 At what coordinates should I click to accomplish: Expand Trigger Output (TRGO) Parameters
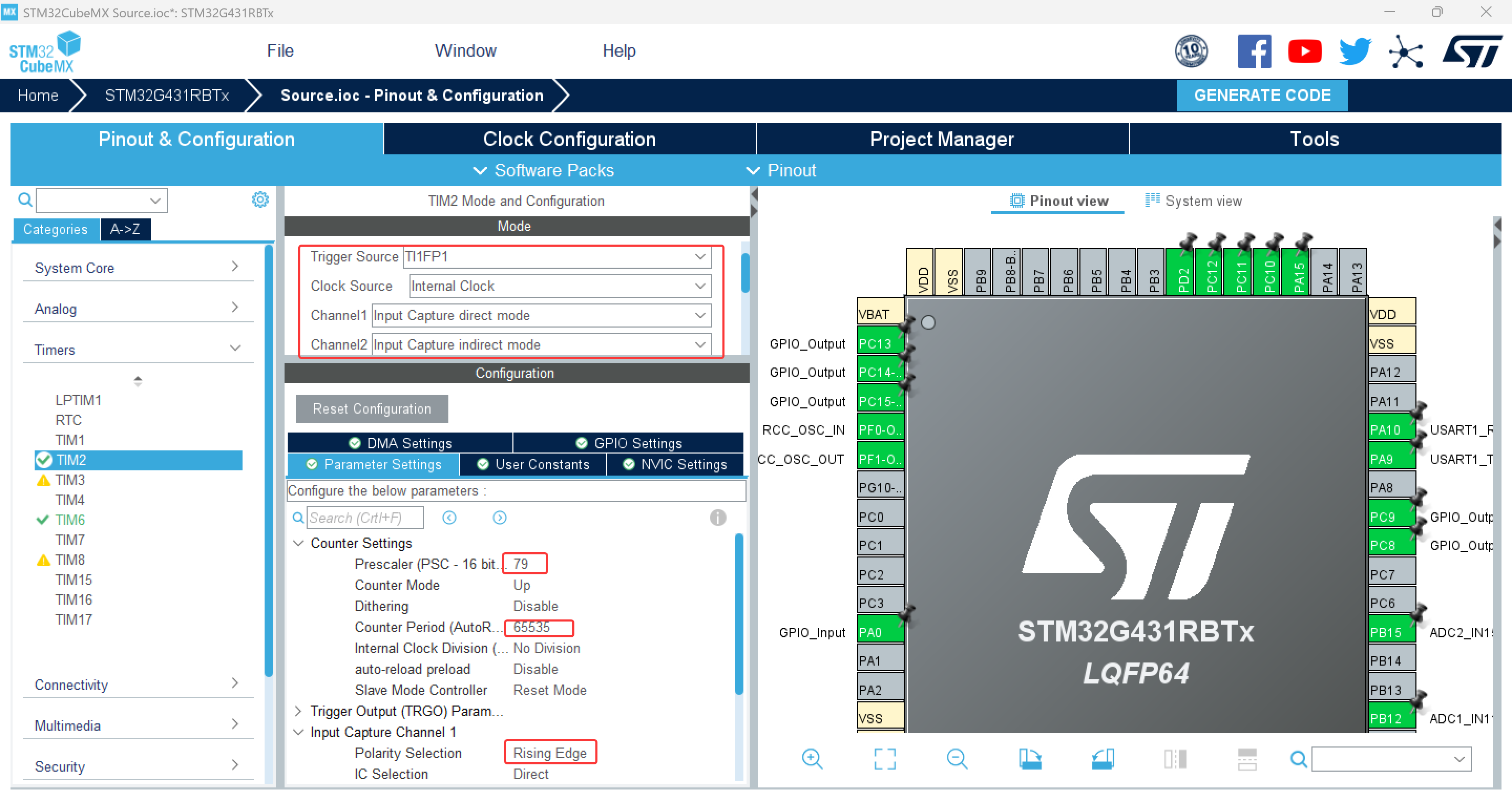click(x=298, y=711)
